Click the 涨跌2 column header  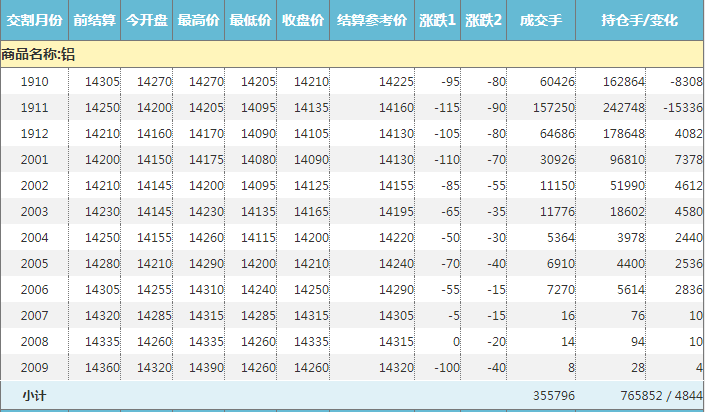coord(484,20)
